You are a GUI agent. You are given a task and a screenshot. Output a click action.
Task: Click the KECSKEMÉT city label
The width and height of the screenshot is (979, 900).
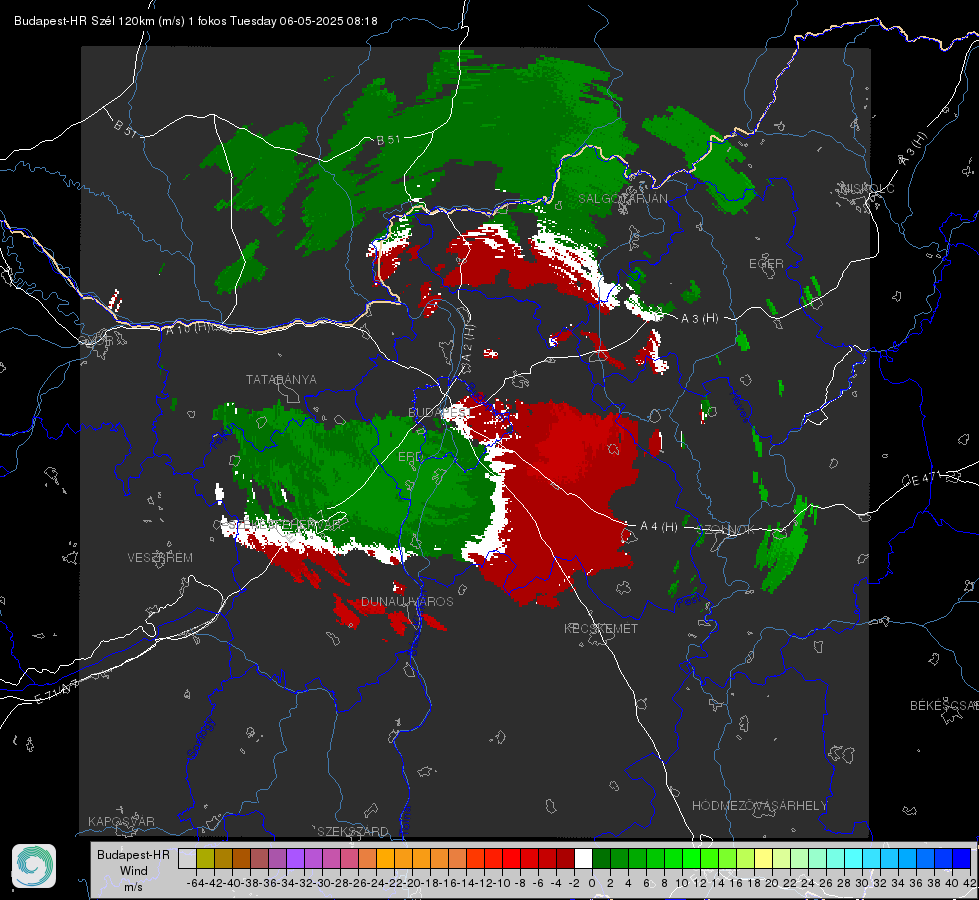point(601,628)
